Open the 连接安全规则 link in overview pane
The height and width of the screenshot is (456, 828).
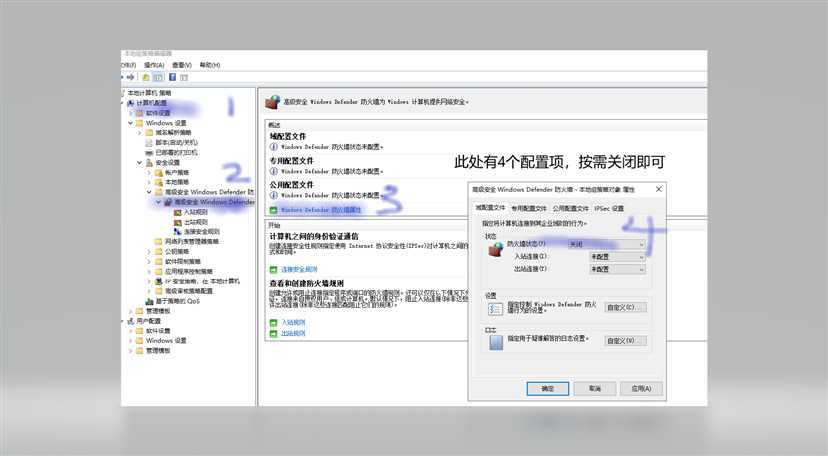tap(299, 269)
